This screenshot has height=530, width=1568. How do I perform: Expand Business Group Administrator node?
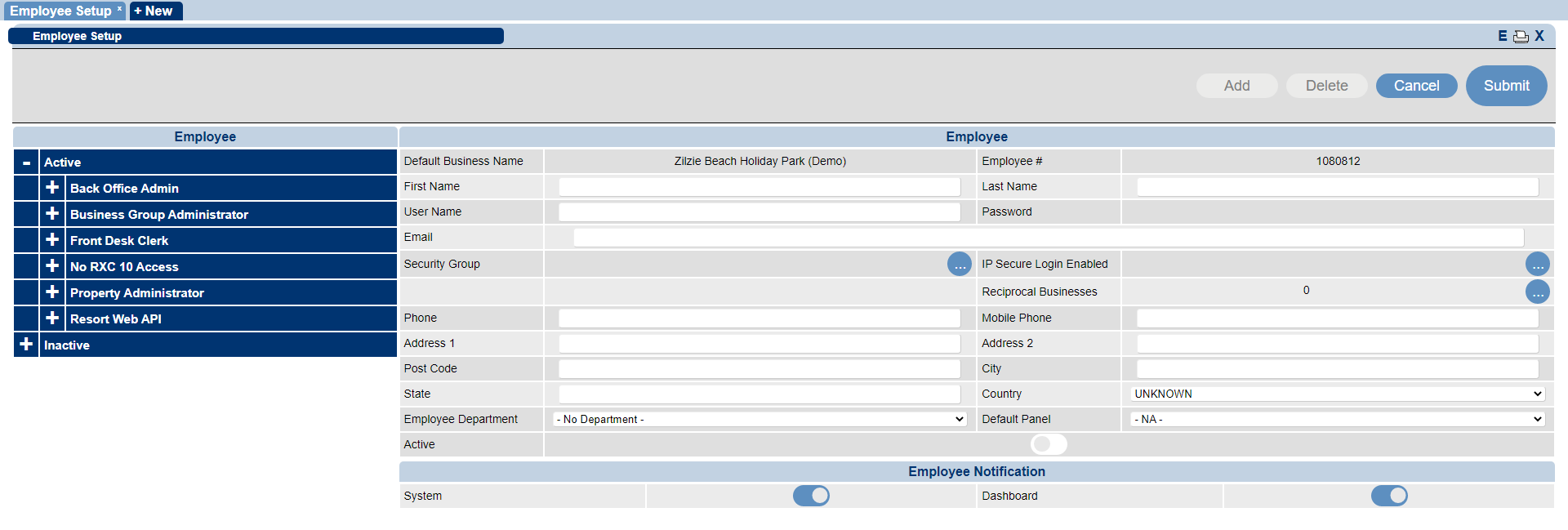pyautogui.click(x=52, y=214)
